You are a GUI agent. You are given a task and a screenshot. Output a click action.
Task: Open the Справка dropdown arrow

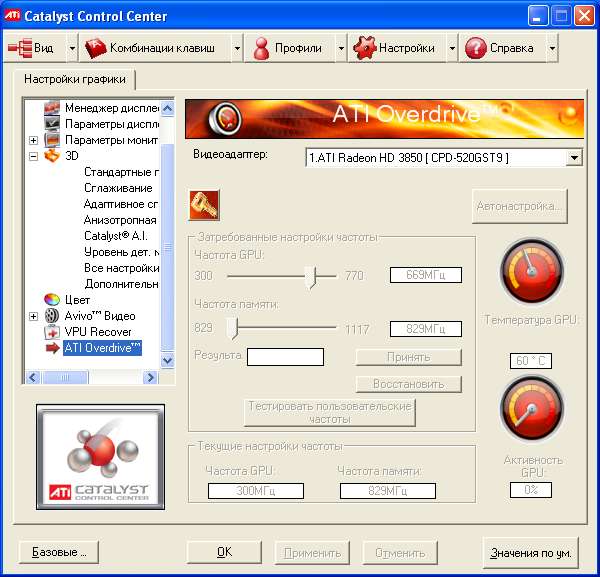pyautogui.click(x=552, y=48)
